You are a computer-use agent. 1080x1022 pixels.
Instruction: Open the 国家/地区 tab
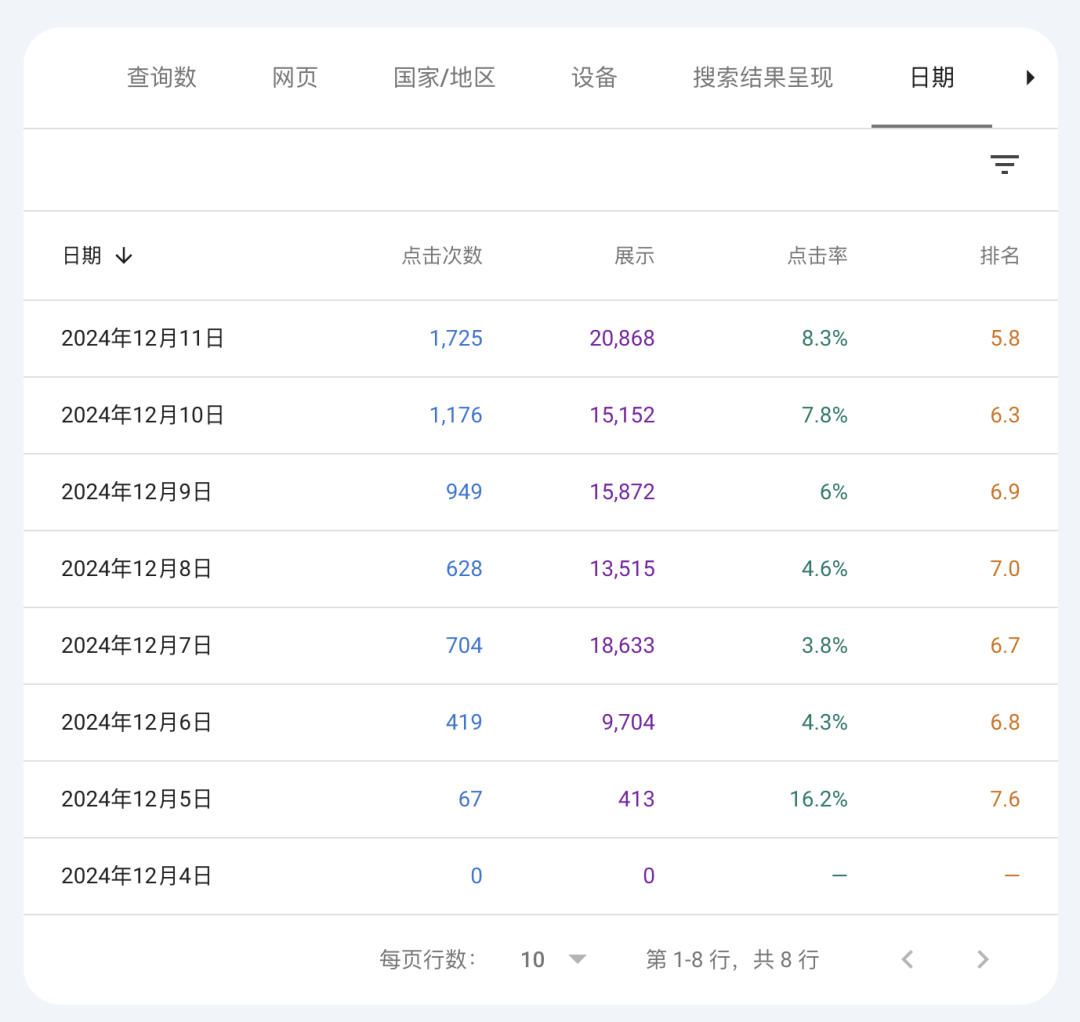444,77
